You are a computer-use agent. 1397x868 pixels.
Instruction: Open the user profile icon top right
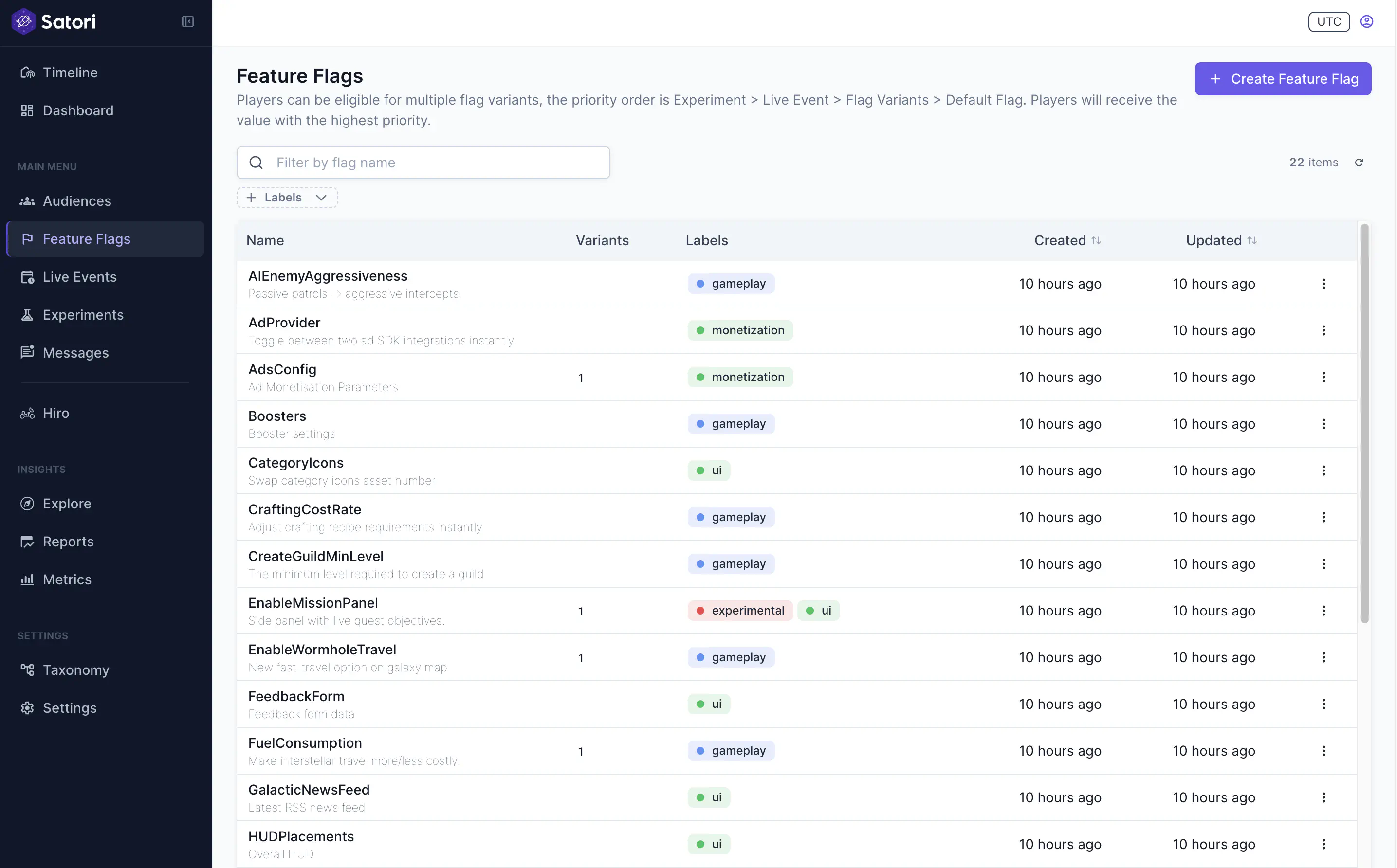click(x=1366, y=21)
